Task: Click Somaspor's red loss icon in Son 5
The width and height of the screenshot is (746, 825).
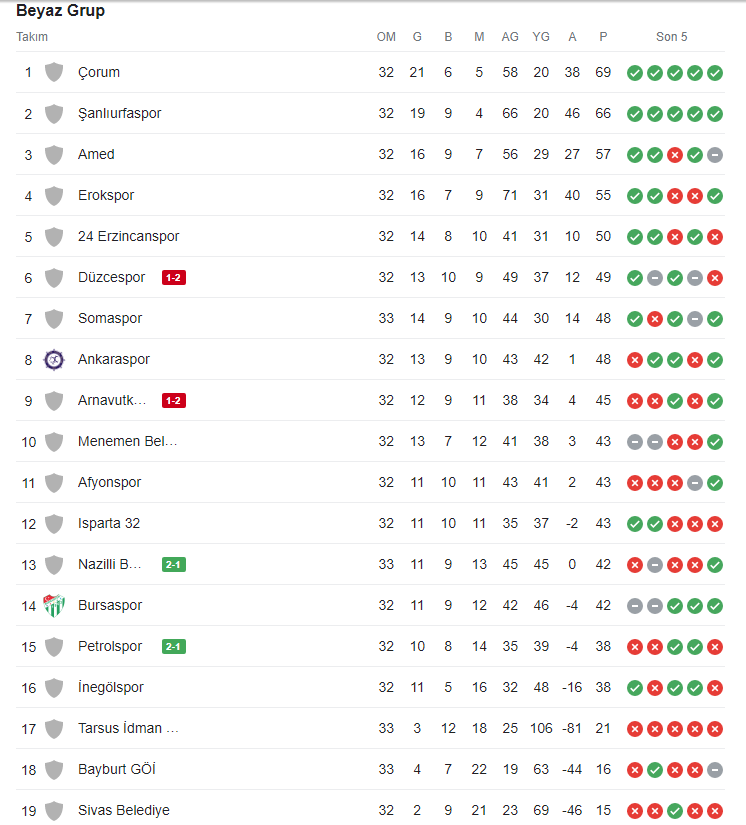Action: (x=655, y=319)
